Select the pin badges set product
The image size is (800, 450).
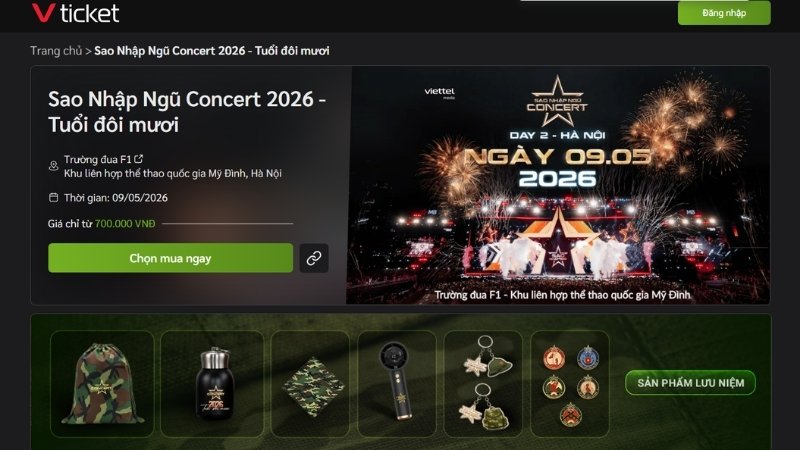570,384
